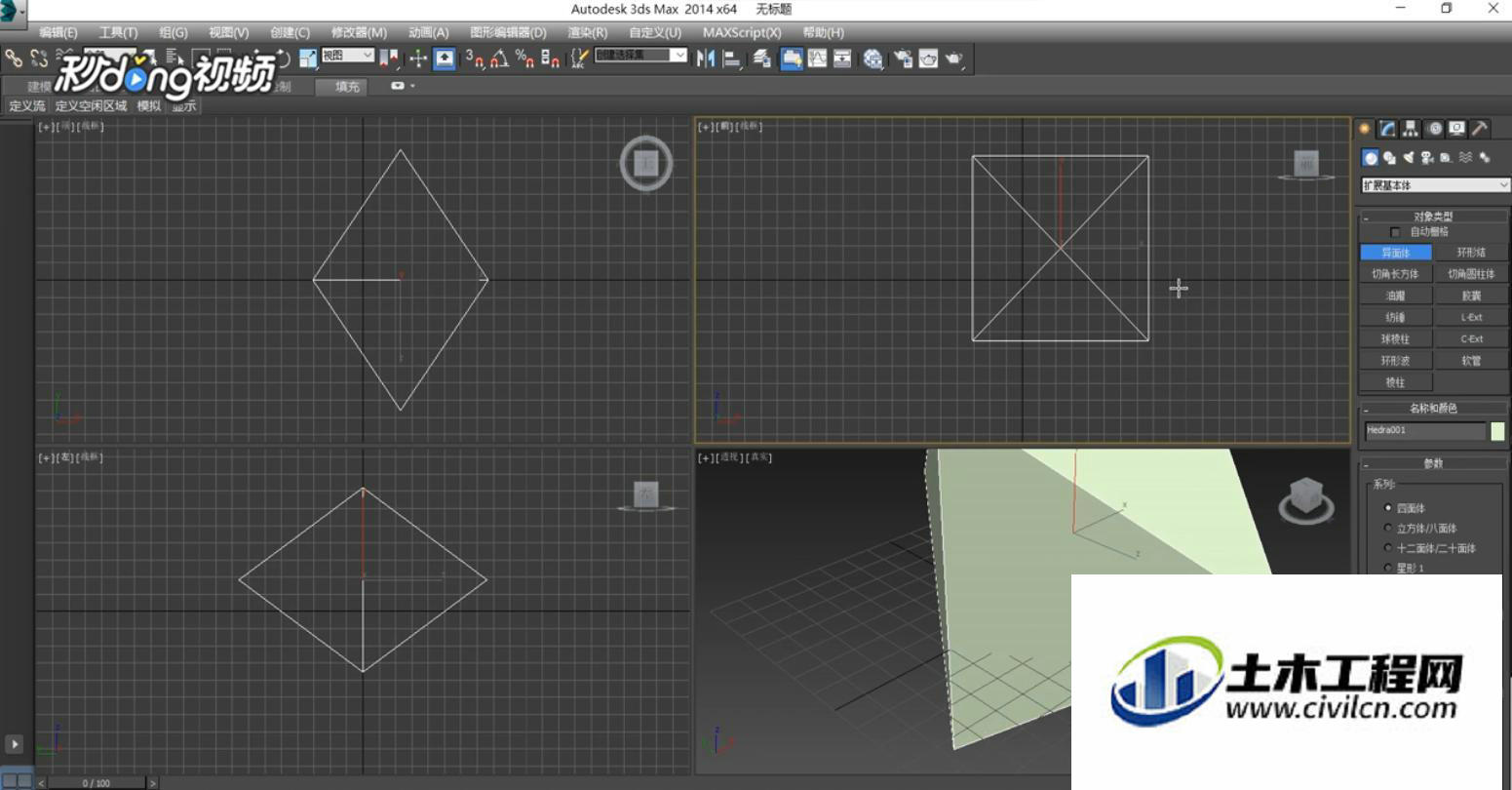The image size is (1512, 790).
Task: Open the Material Editor icon
Action: tap(872, 59)
